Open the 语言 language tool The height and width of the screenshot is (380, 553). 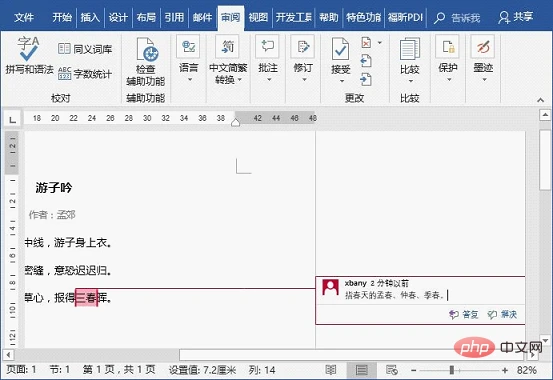click(188, 46)
